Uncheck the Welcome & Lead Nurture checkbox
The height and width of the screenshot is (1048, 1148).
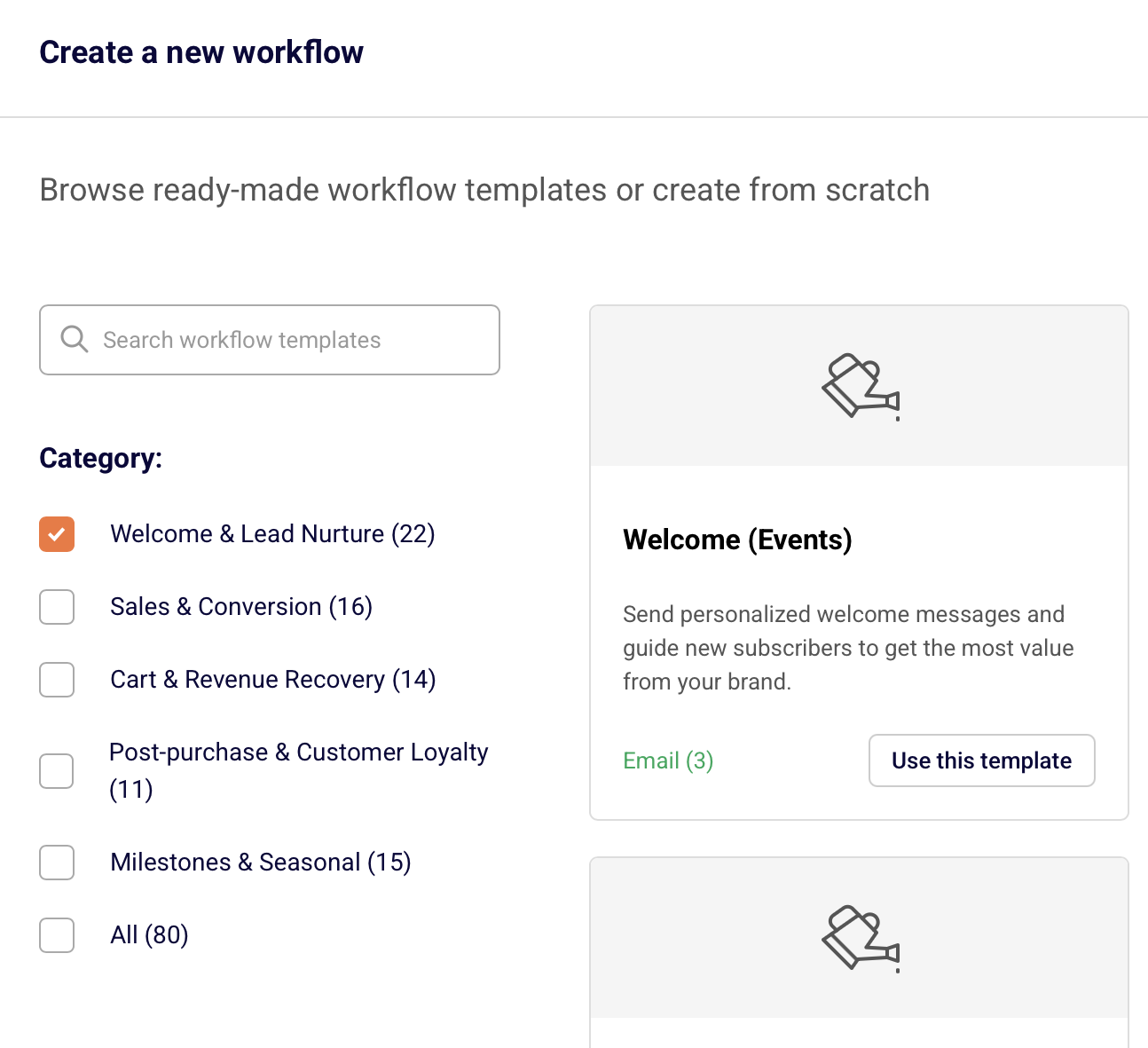pyautogui.click(x=57, y=534)
